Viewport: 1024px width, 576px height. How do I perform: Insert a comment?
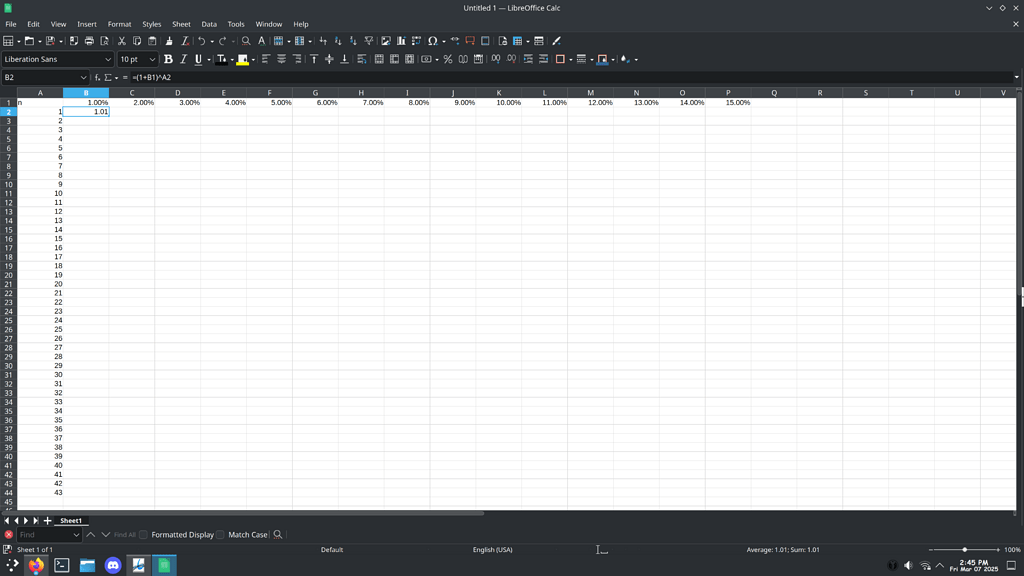point(468,41)
